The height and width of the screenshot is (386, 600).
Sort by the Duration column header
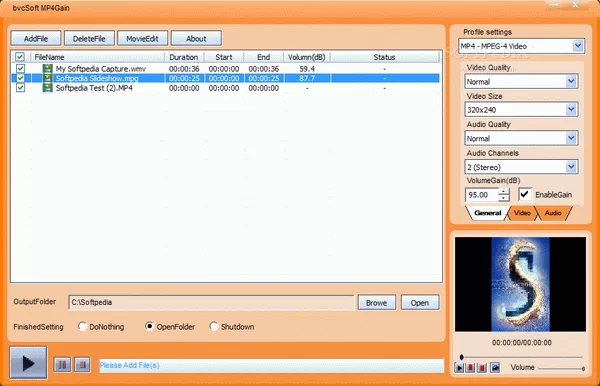184,57
